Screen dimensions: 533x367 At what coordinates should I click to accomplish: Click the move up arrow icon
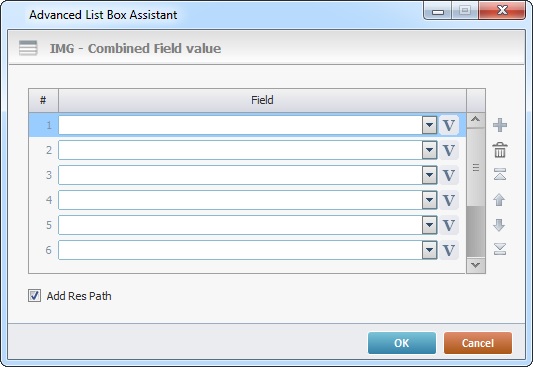click(x=499, y=199)
